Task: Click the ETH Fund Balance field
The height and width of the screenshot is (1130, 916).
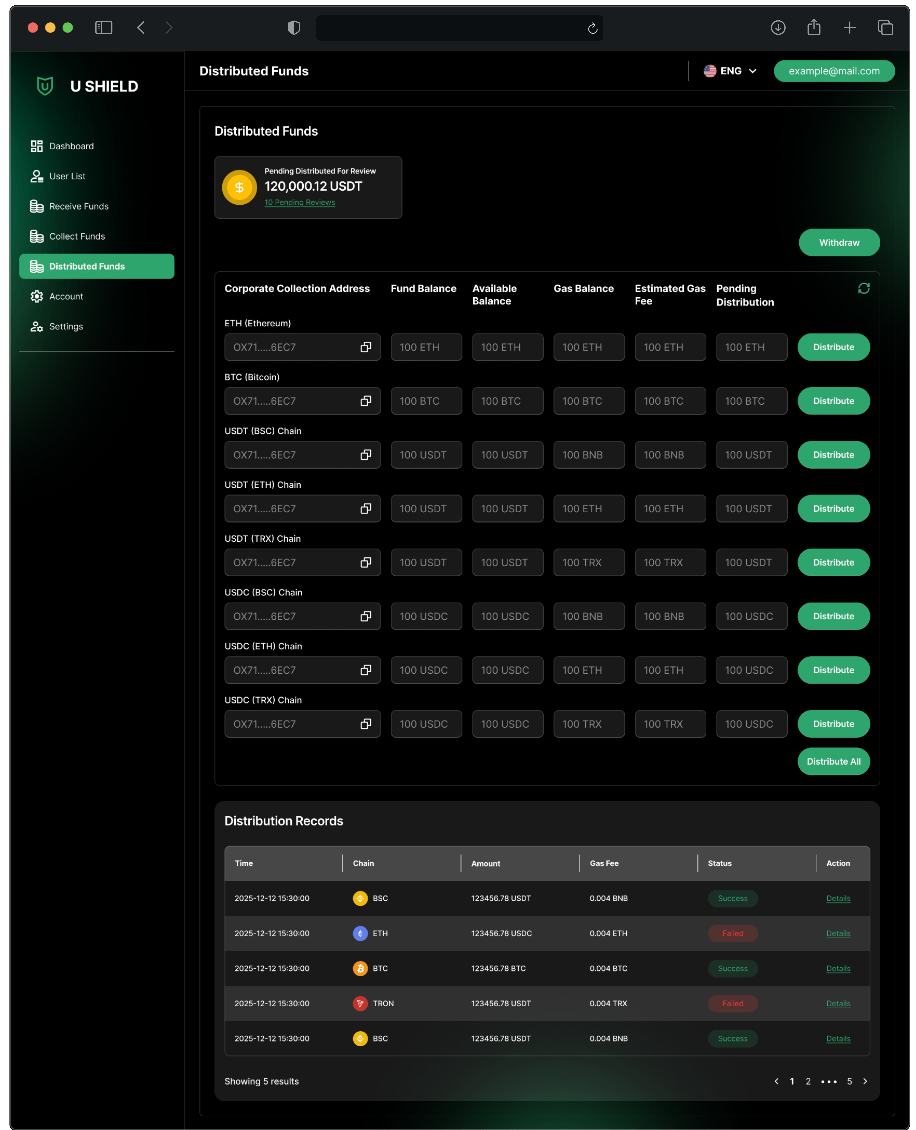Action: tap(426, 347)
